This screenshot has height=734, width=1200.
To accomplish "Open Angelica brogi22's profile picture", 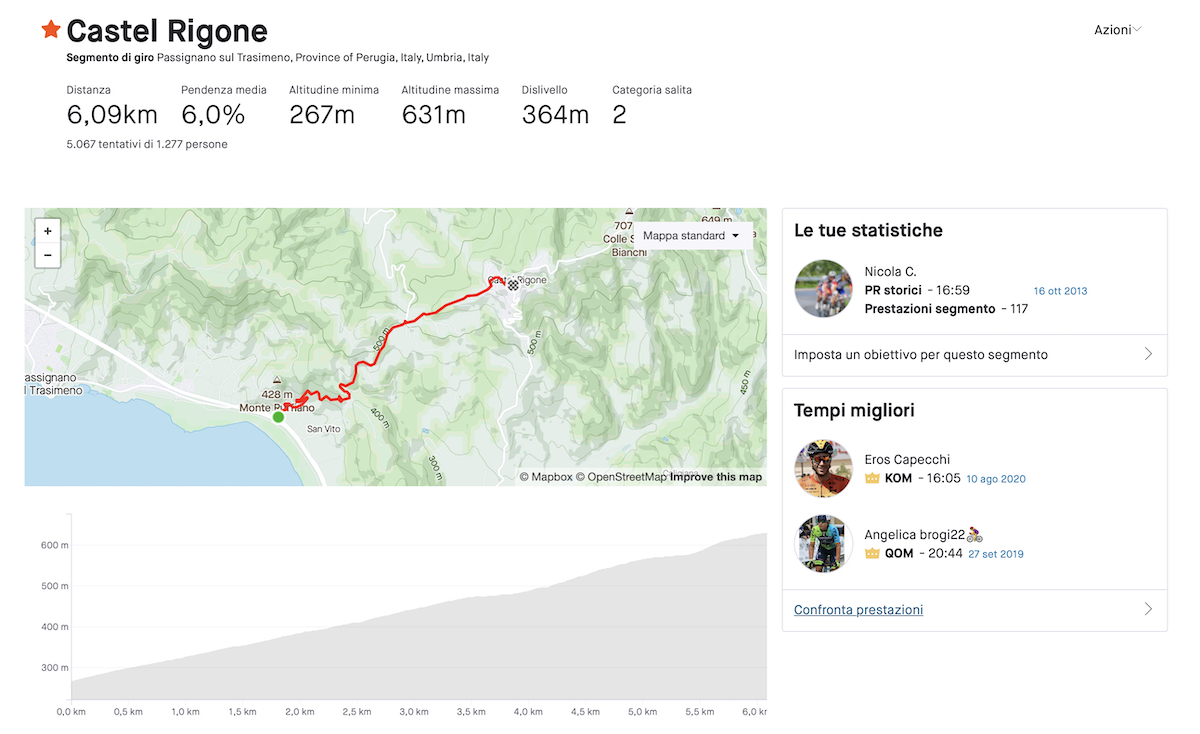I will tap(823, 544).
